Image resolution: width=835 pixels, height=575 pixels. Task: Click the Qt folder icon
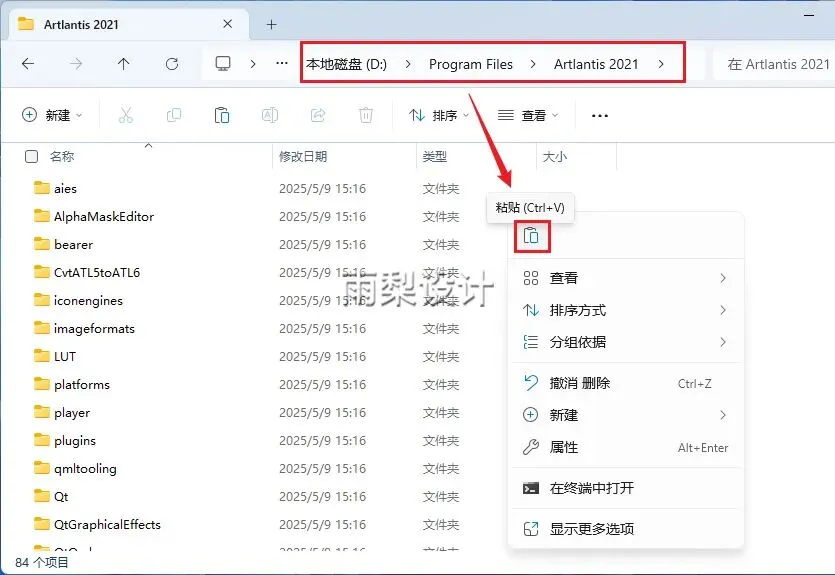[42, 496]
